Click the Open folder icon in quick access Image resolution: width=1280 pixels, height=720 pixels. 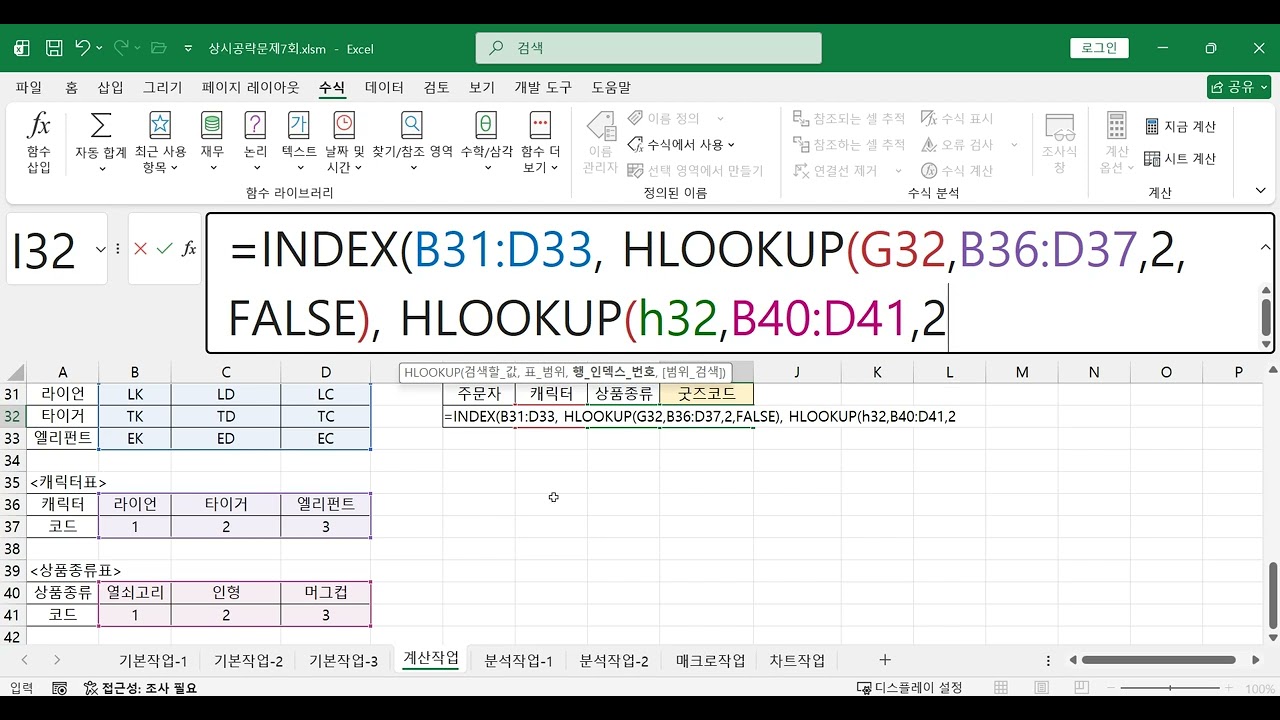(x=158, y=48)
